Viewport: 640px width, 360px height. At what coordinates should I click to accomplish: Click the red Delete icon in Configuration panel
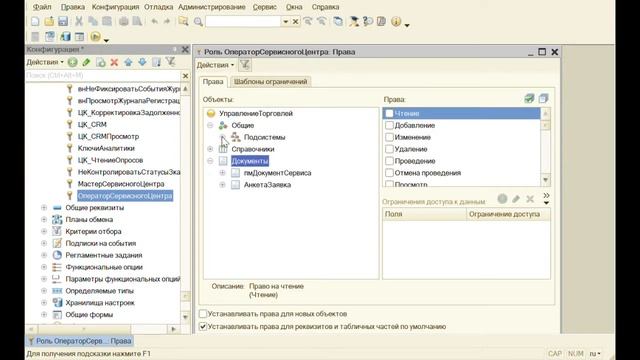coord(114,62)
